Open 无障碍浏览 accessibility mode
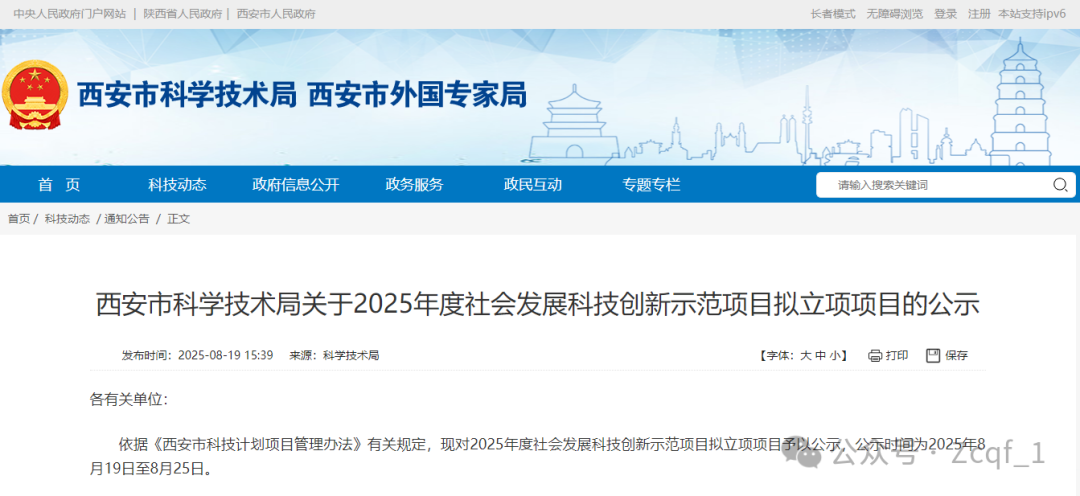 pyautogui.click(x=895, y=14)
